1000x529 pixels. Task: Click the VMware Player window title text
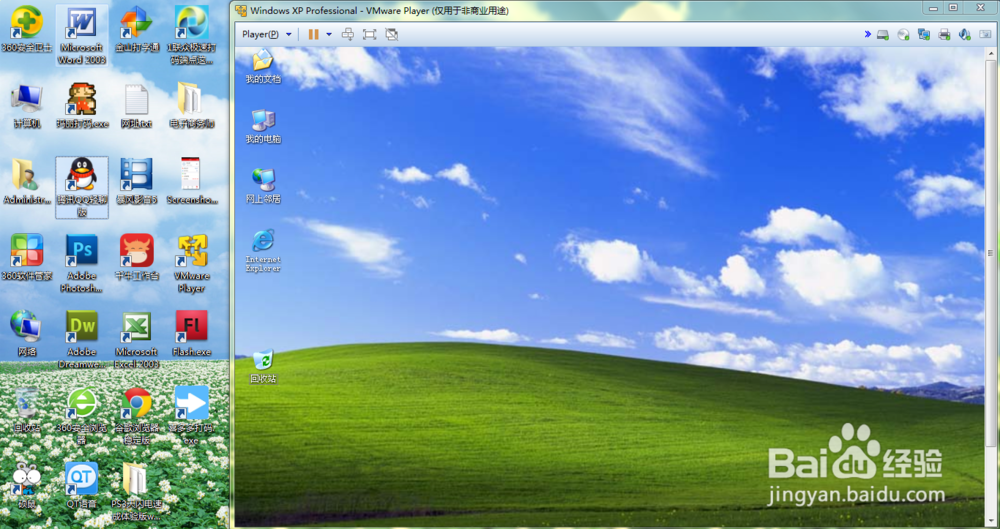click(379, 10)
